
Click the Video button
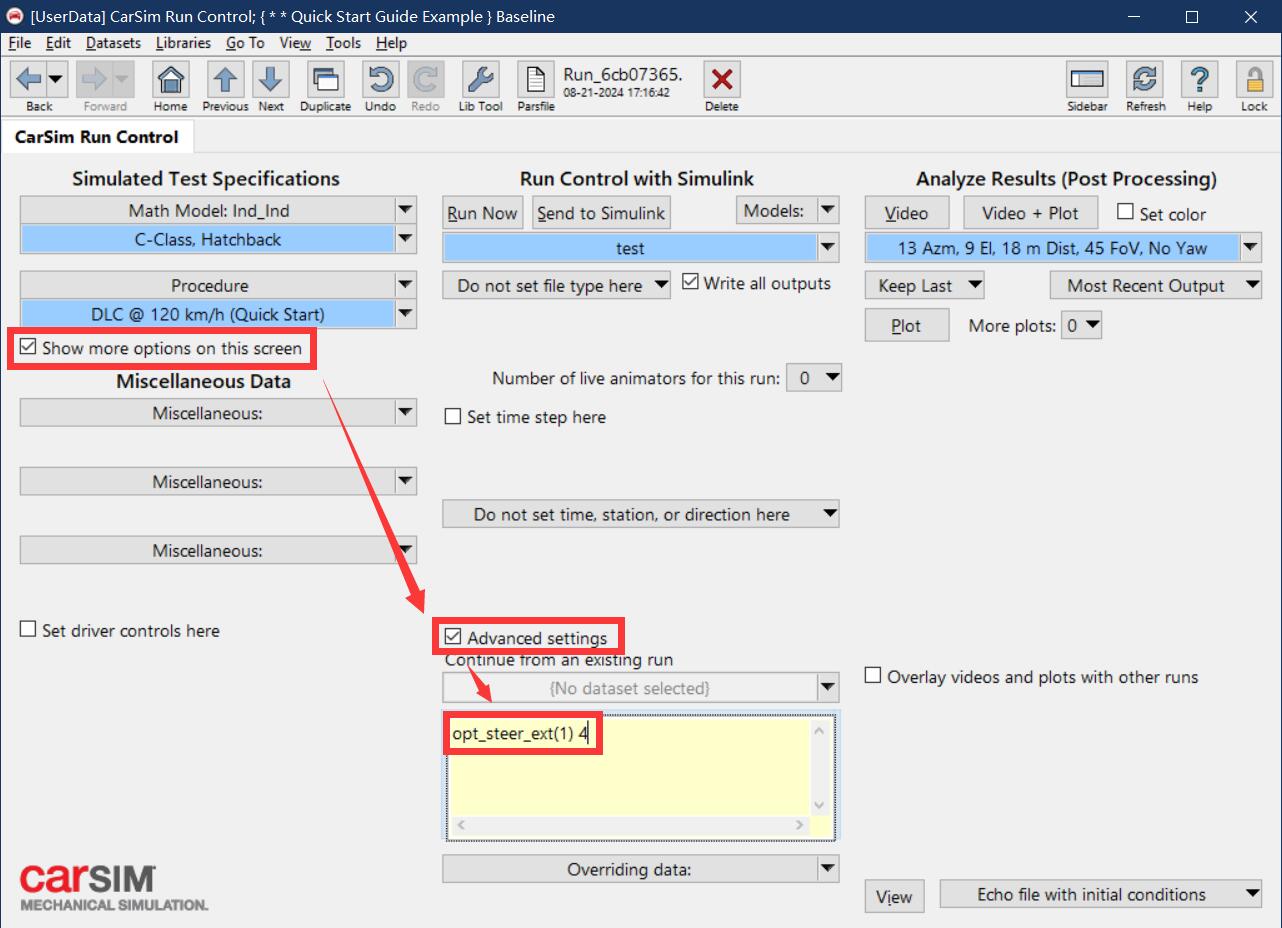click(x=906, y=212)
